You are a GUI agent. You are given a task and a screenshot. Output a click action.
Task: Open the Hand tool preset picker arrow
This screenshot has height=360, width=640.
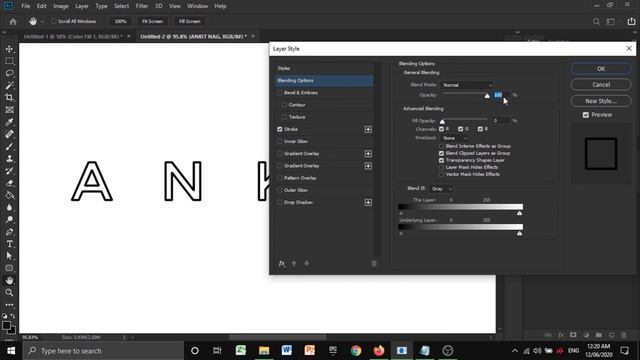click(x=42, y=22)
